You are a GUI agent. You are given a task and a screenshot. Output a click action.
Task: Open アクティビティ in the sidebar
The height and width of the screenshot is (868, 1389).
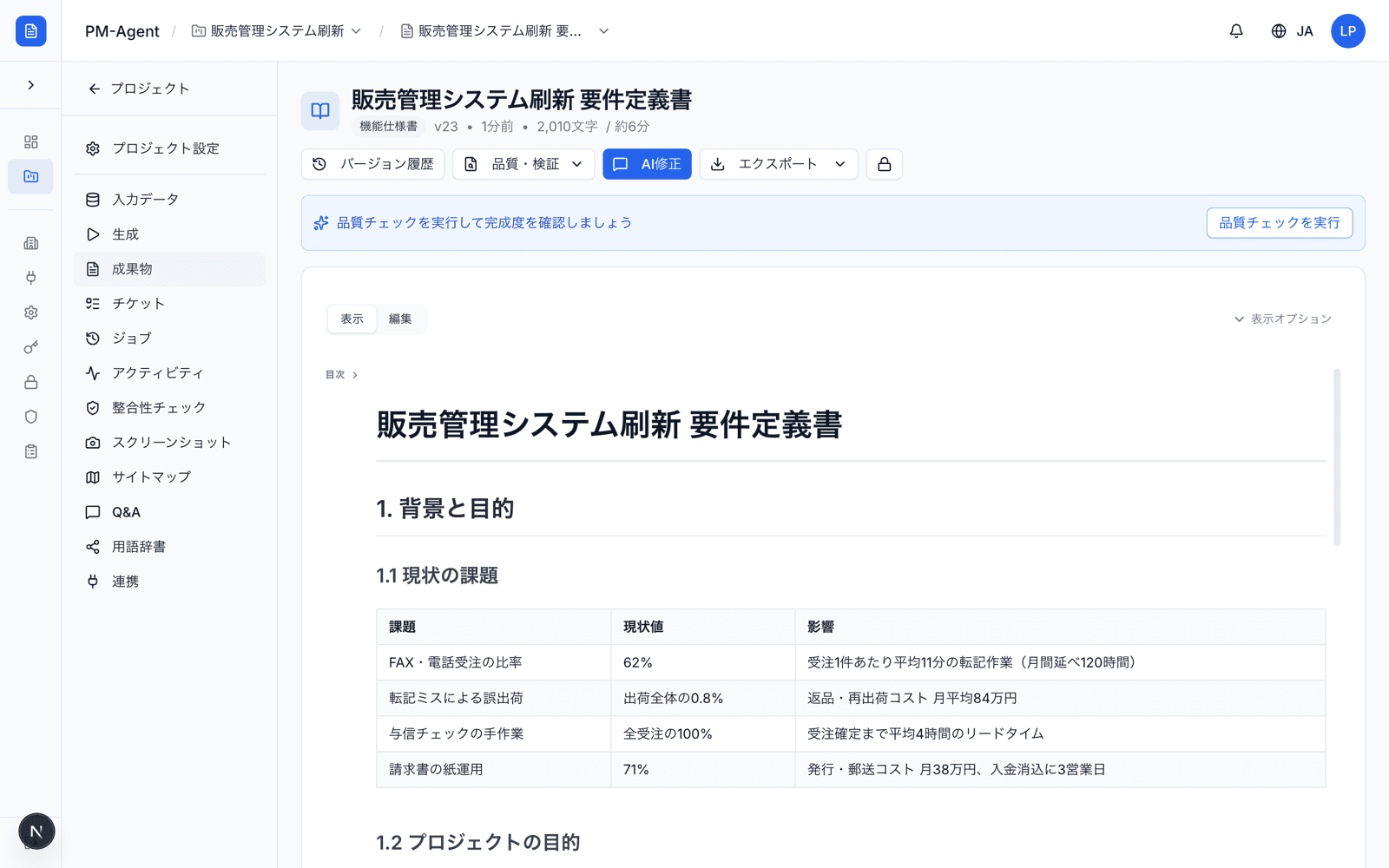[169, 373]
